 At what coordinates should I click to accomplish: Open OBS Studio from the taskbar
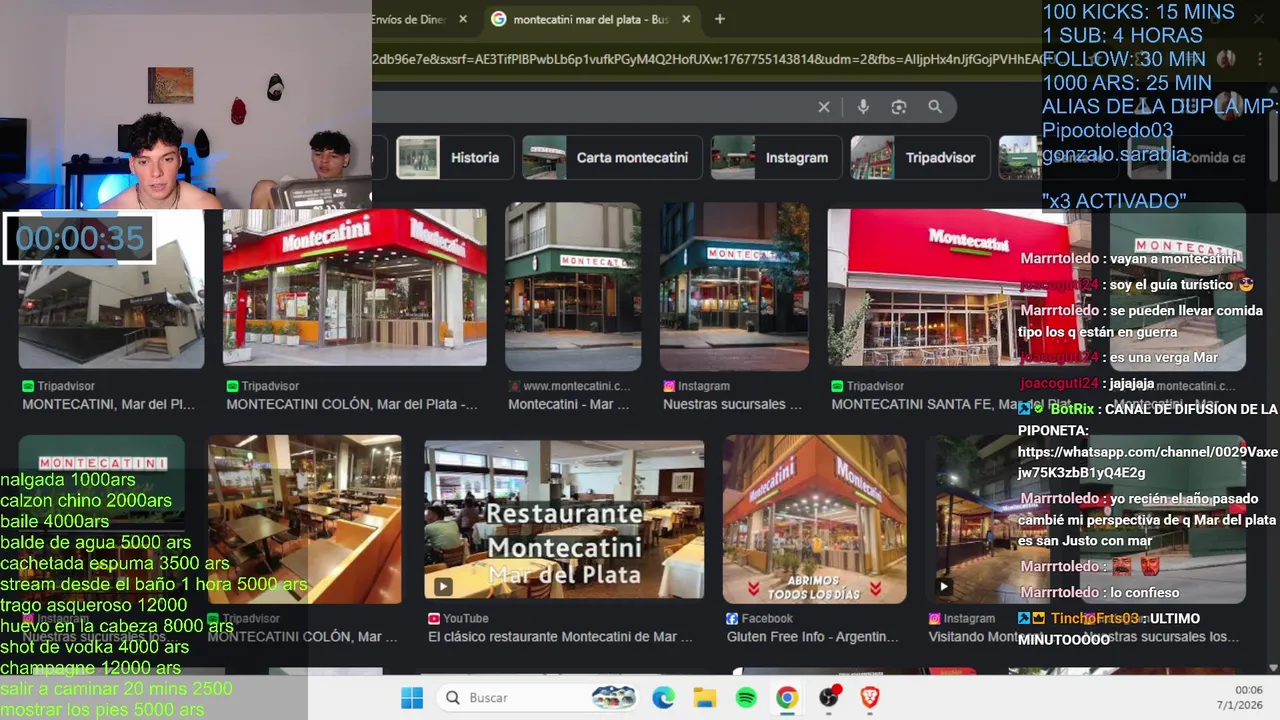pyautogui.click(x=829, y=698)
